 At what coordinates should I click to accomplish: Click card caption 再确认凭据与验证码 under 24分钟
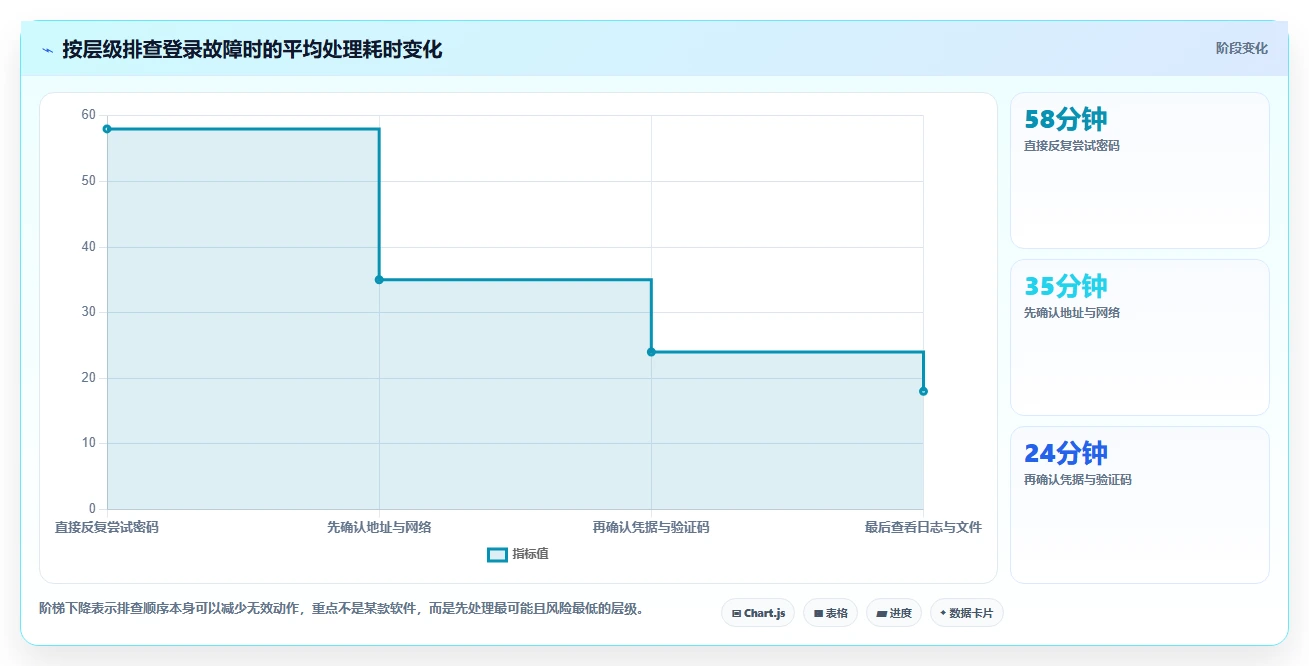coord(1078,480)
